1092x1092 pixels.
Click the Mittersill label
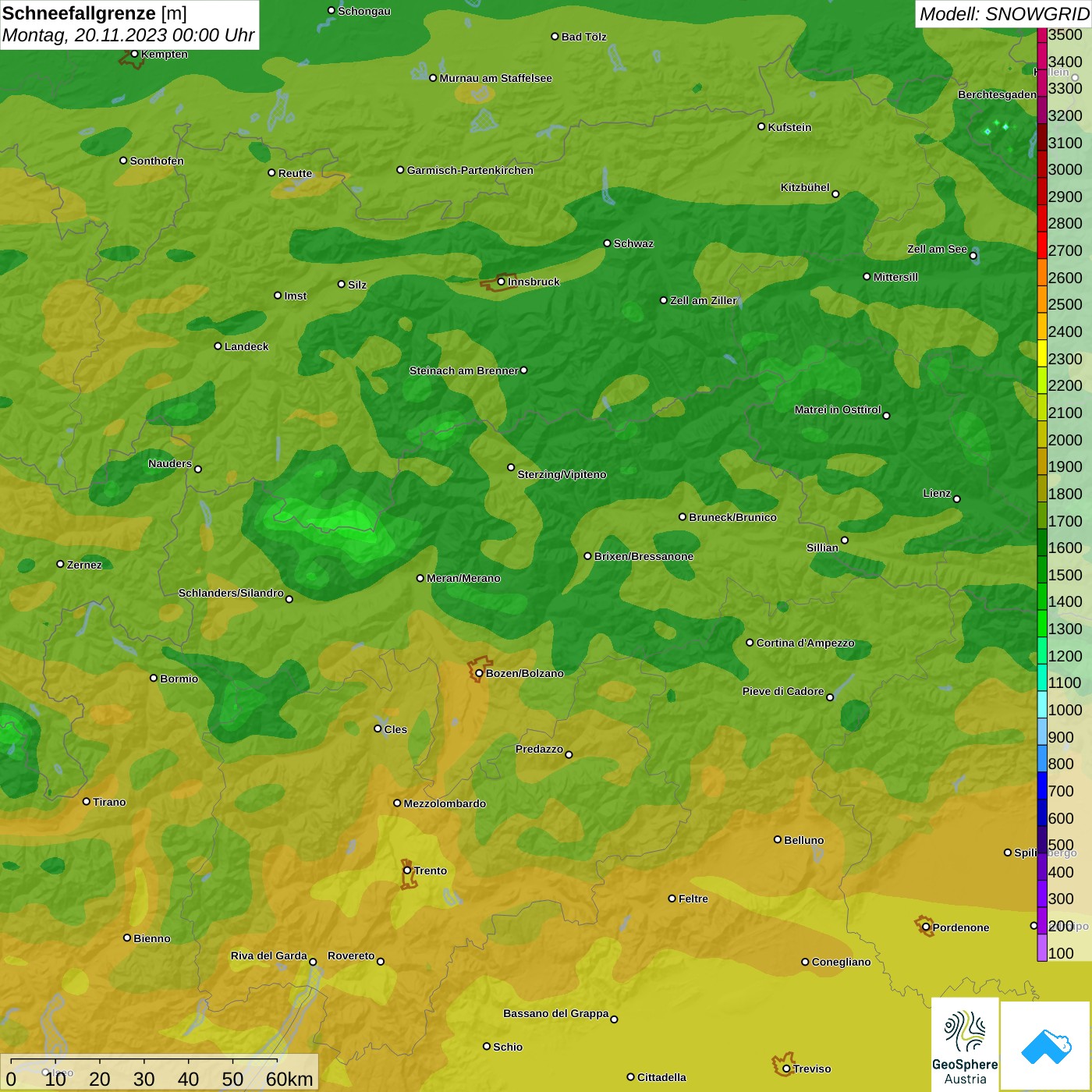895,277
